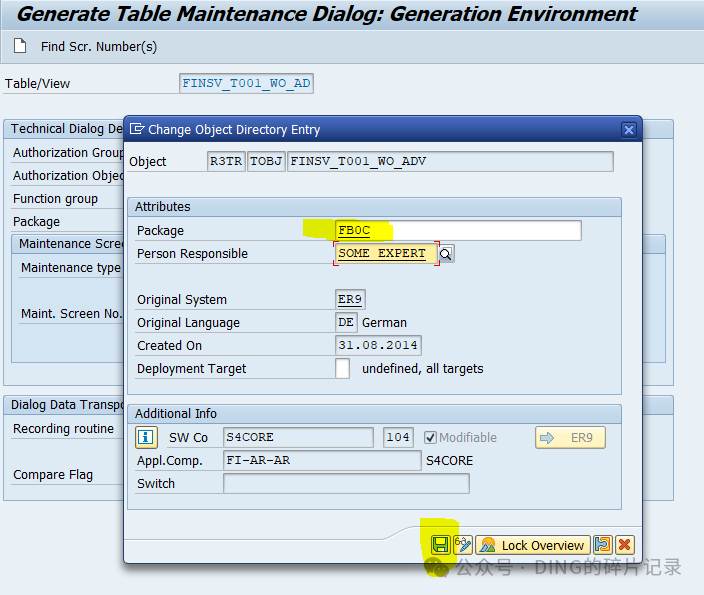Screen dimensions: 704x595
Task: Click the transport organizer icon next to Lock Overview
Action: (603, 545)
